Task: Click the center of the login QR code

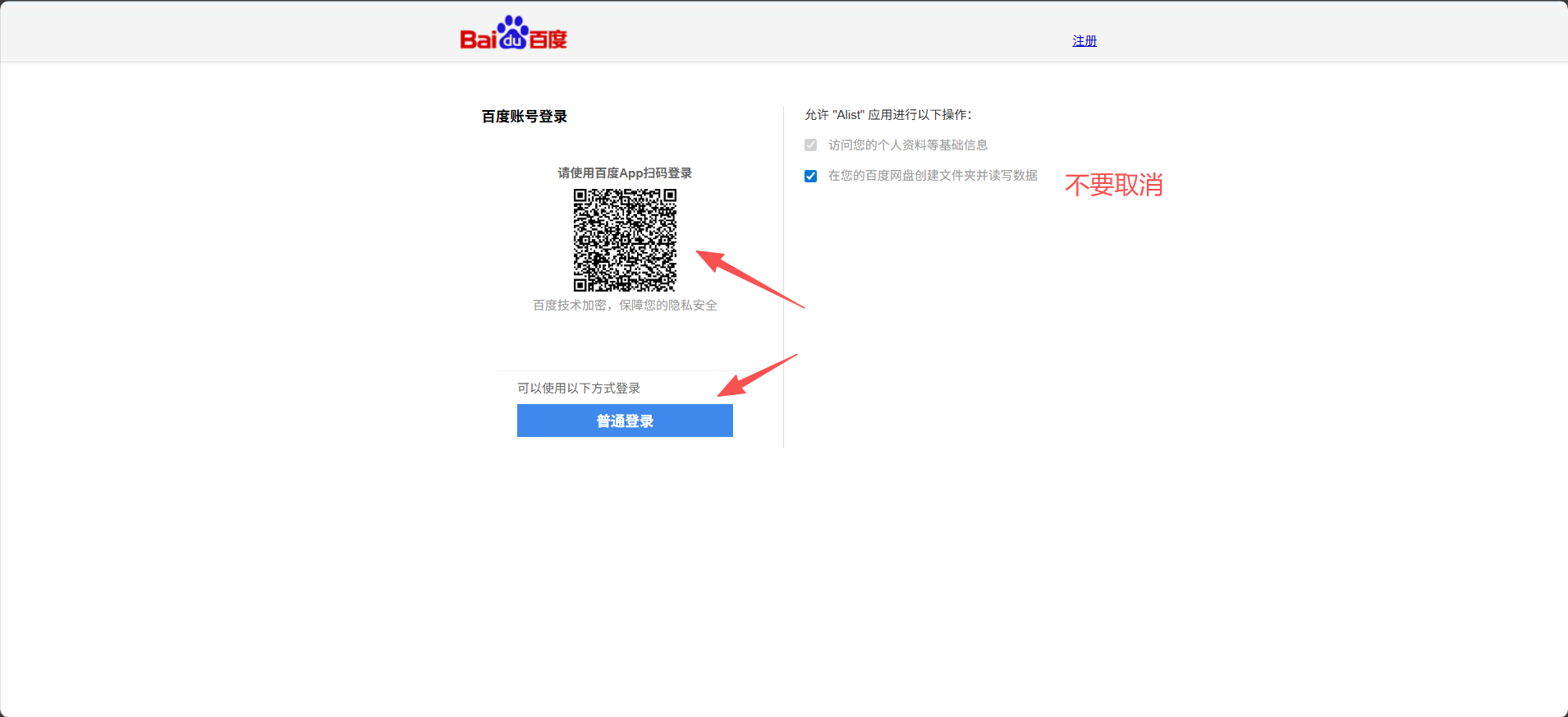Action: pos(625,240)
